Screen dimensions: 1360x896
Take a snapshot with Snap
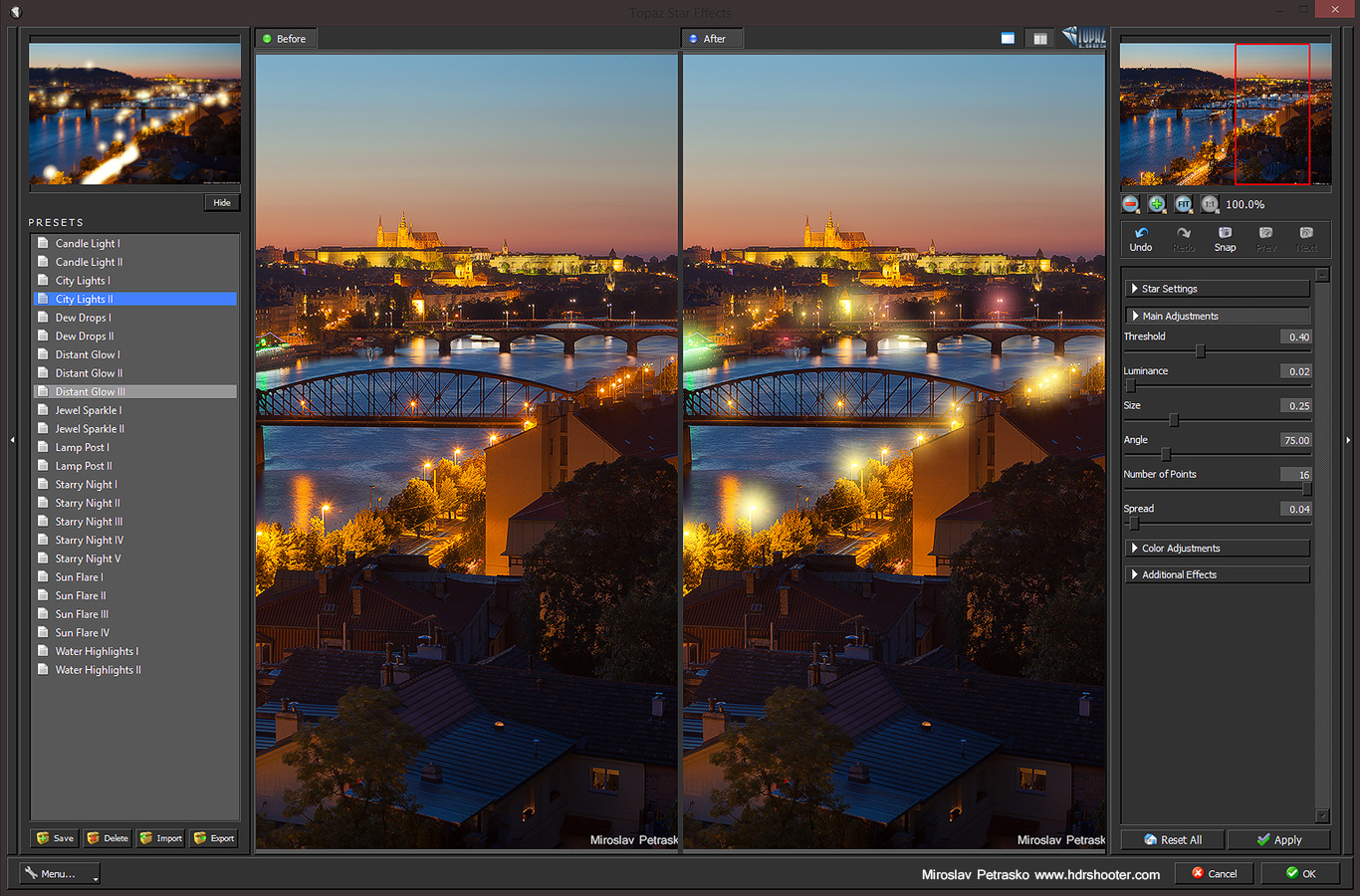(x=1225, y=239)
